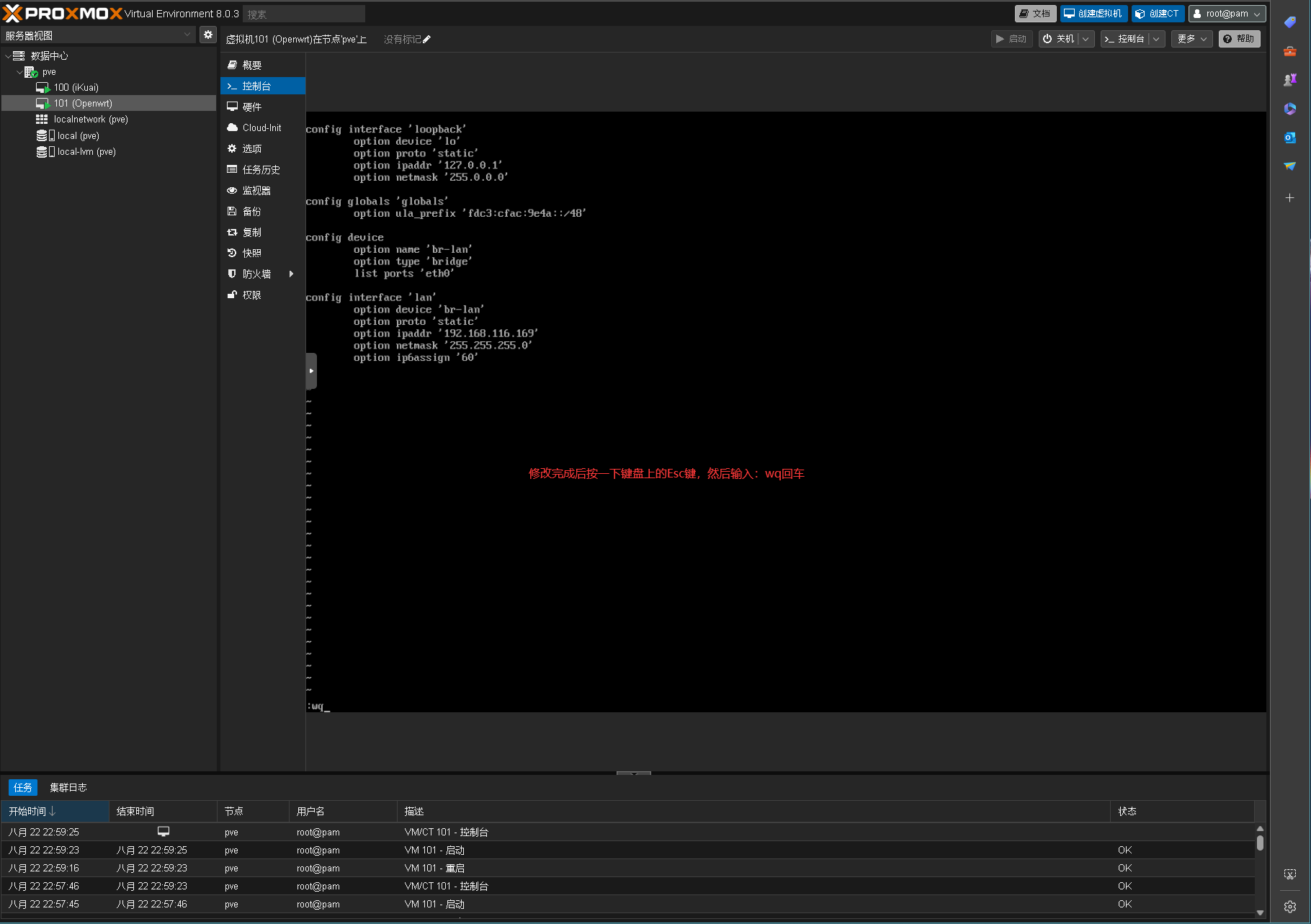Open the Cloud-Init settings

pos(261,127)
